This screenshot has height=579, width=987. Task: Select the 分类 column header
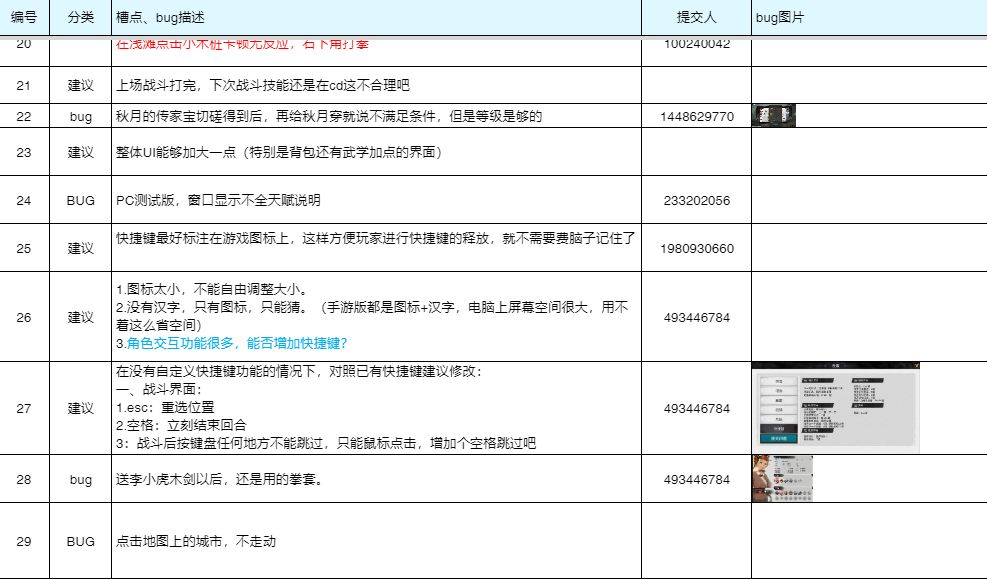point(80,18)
